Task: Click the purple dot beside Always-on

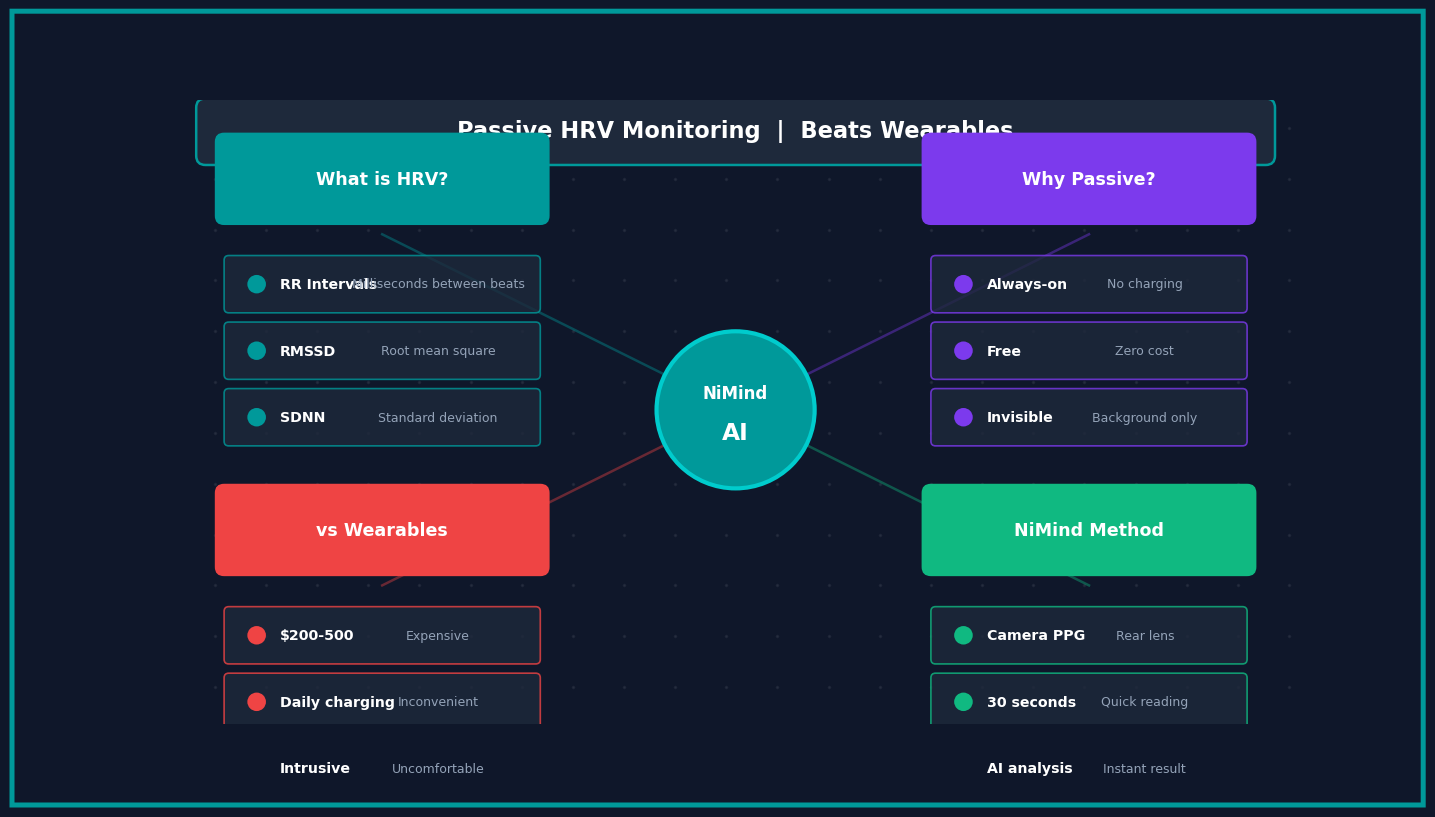Action: [963, 284]
